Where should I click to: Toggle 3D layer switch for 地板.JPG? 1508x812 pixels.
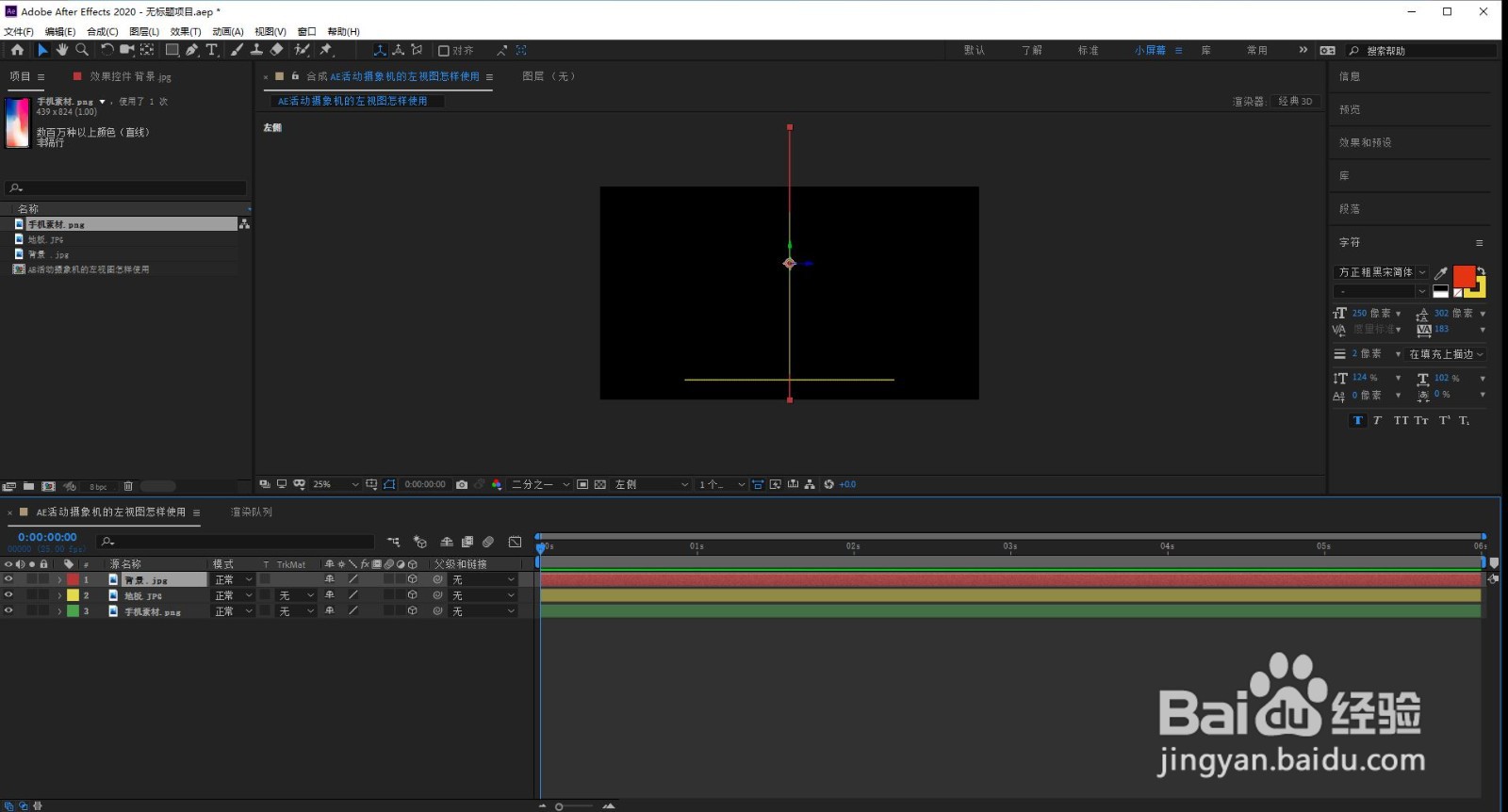pos(412,595)
